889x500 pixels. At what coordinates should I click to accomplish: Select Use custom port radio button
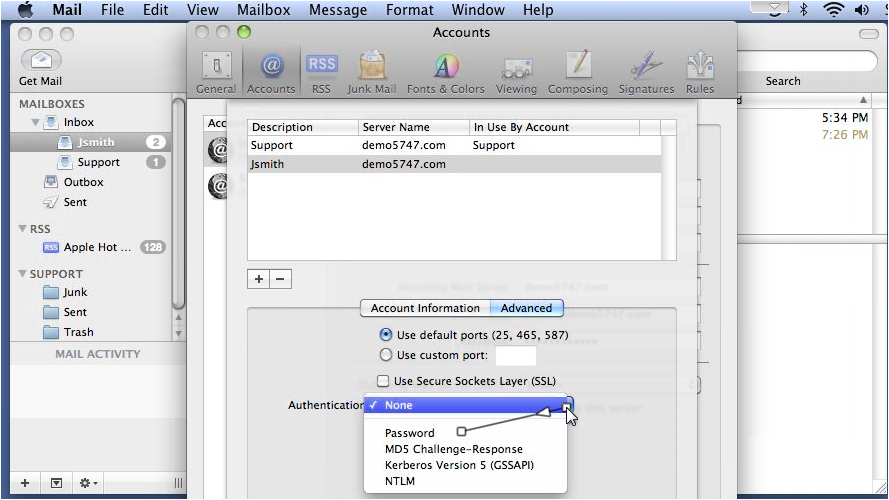[x=386, y=355]
